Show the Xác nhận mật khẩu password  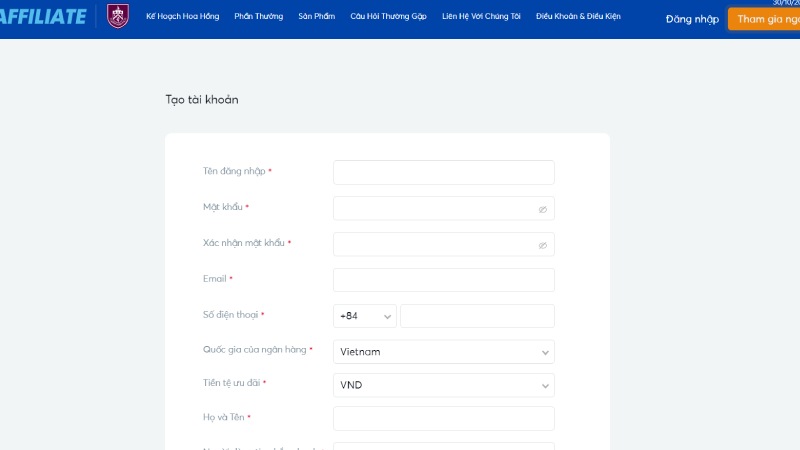point(542,245)
